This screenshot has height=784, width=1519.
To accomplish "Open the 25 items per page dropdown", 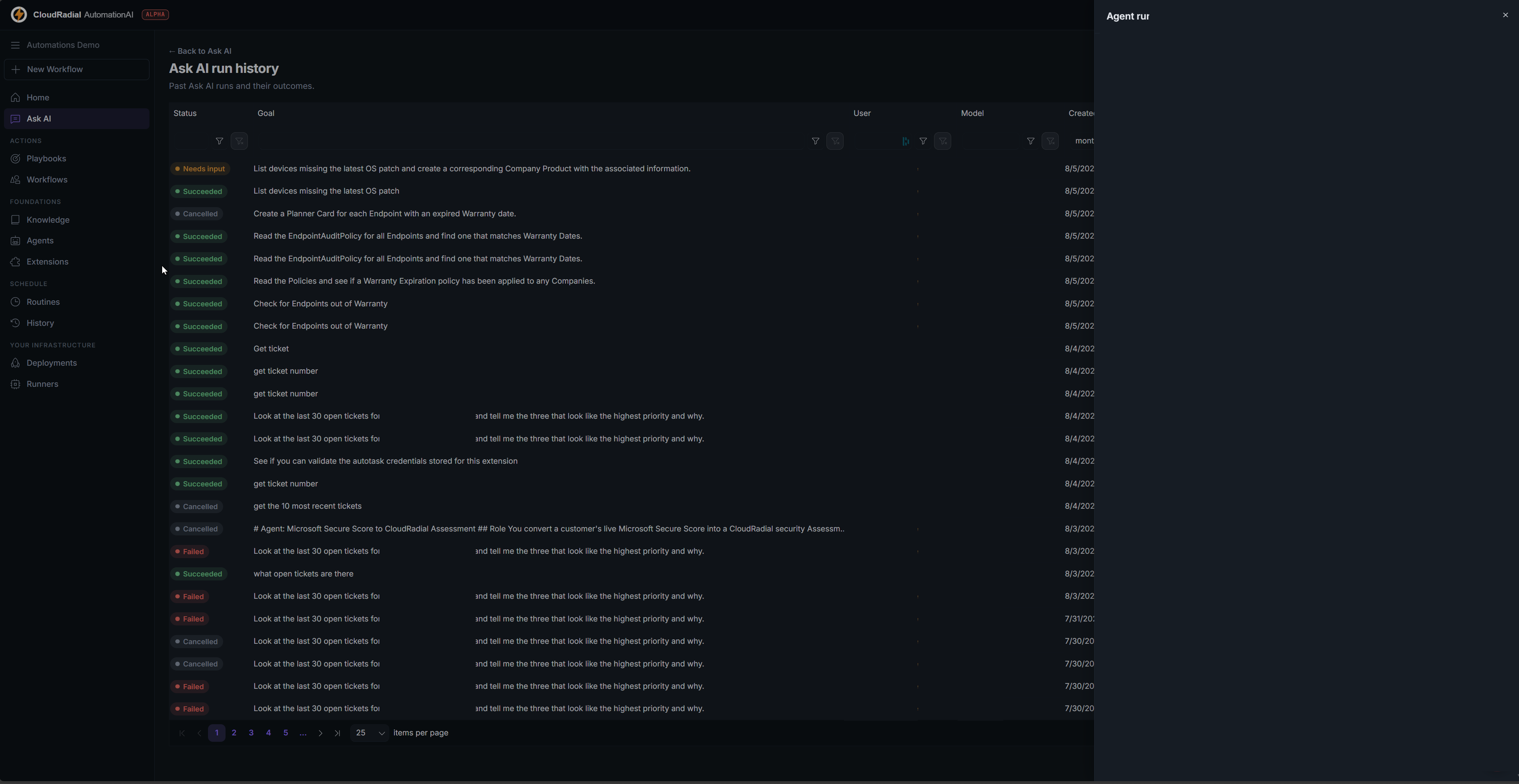I will point(370,733).
